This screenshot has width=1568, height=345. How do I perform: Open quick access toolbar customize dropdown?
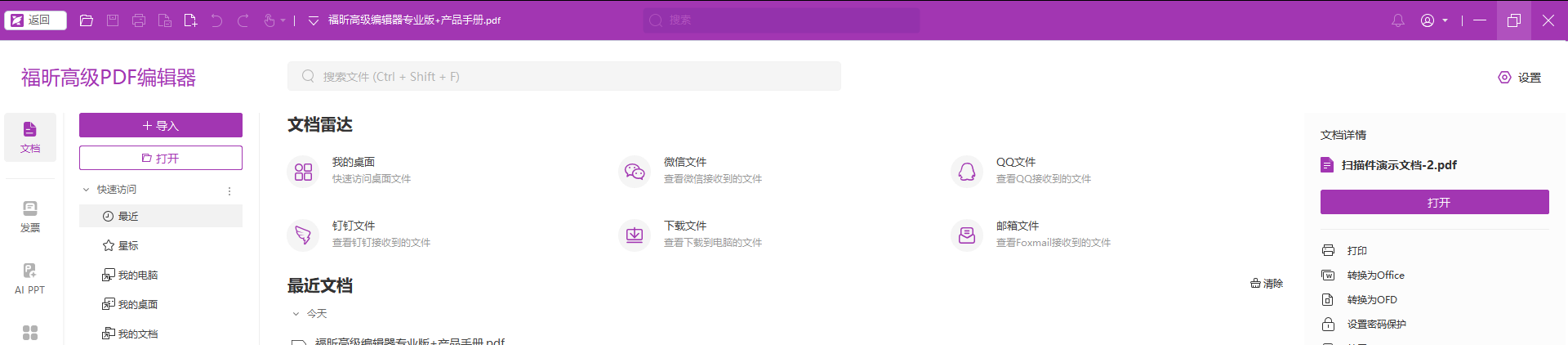point(314,20)
